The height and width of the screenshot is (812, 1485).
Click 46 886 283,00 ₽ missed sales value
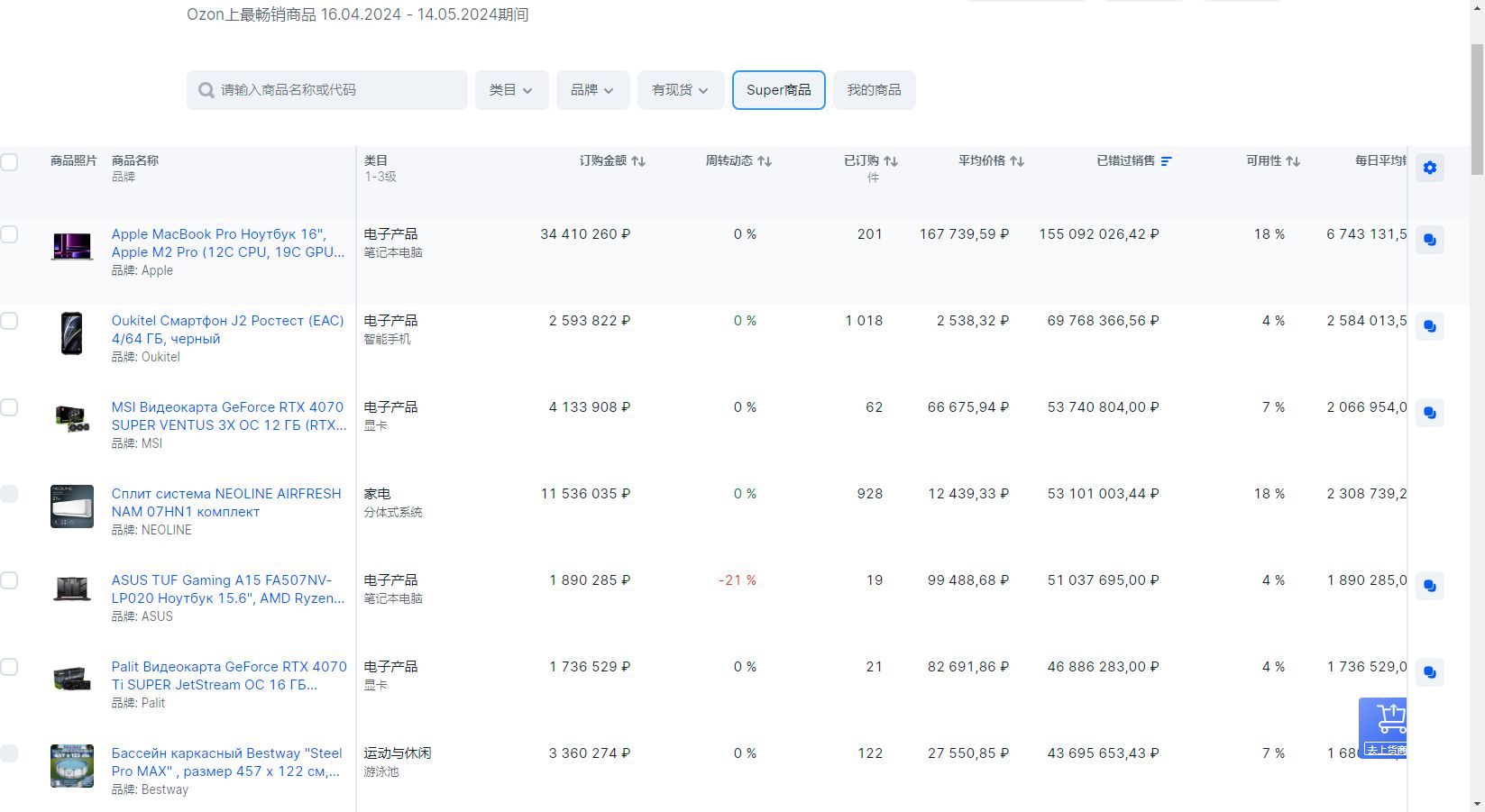pyautogui.click(x=1104, y=667)
